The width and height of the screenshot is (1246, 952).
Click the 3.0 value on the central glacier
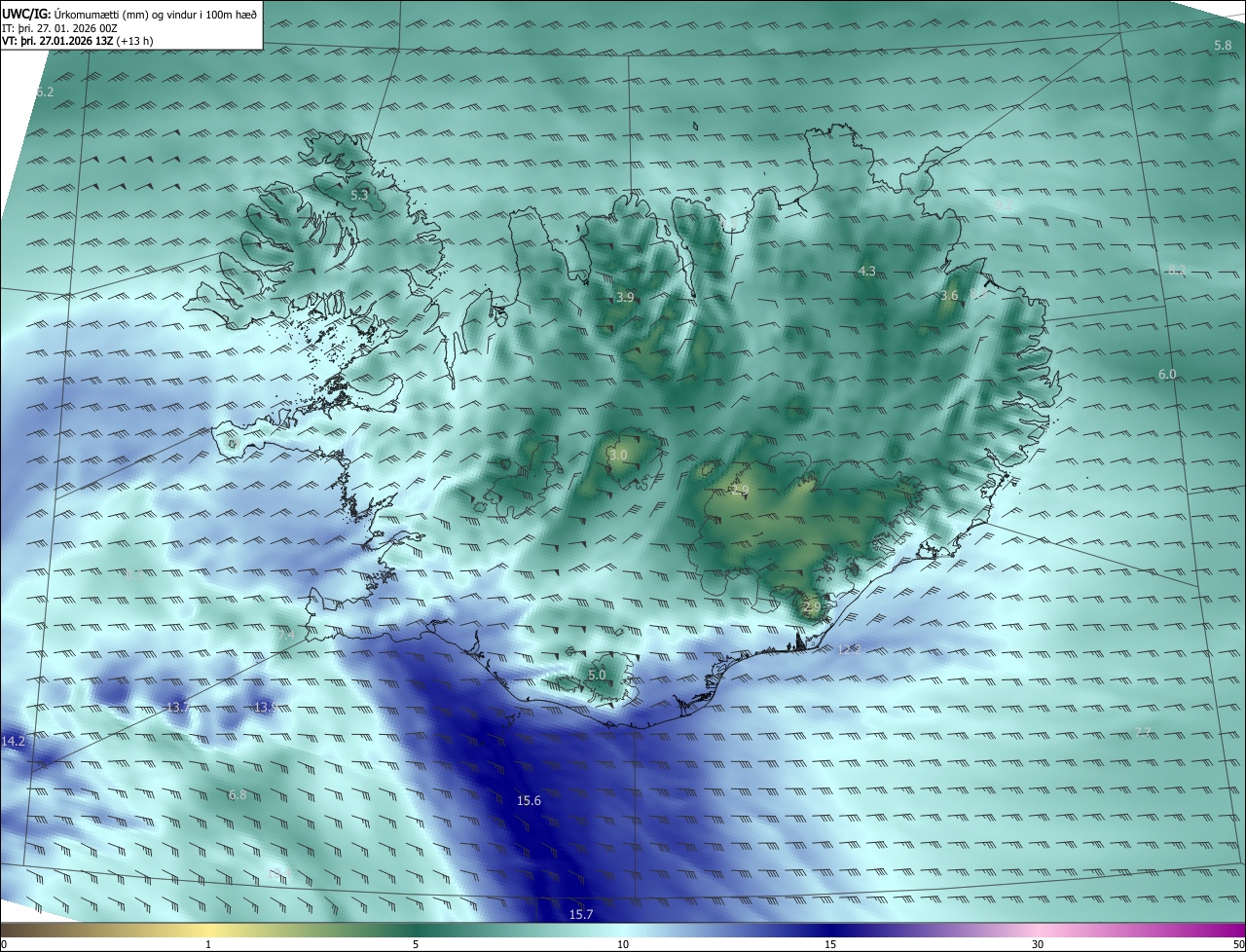pos(618,455)
